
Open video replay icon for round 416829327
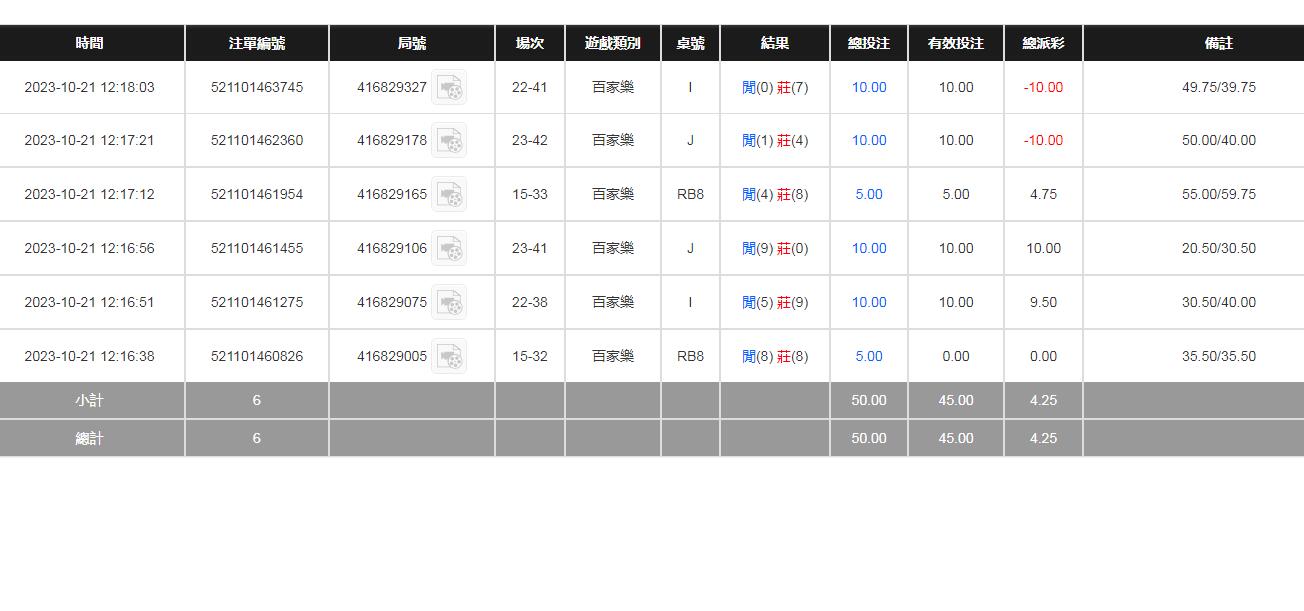click(x=449, y=88)
